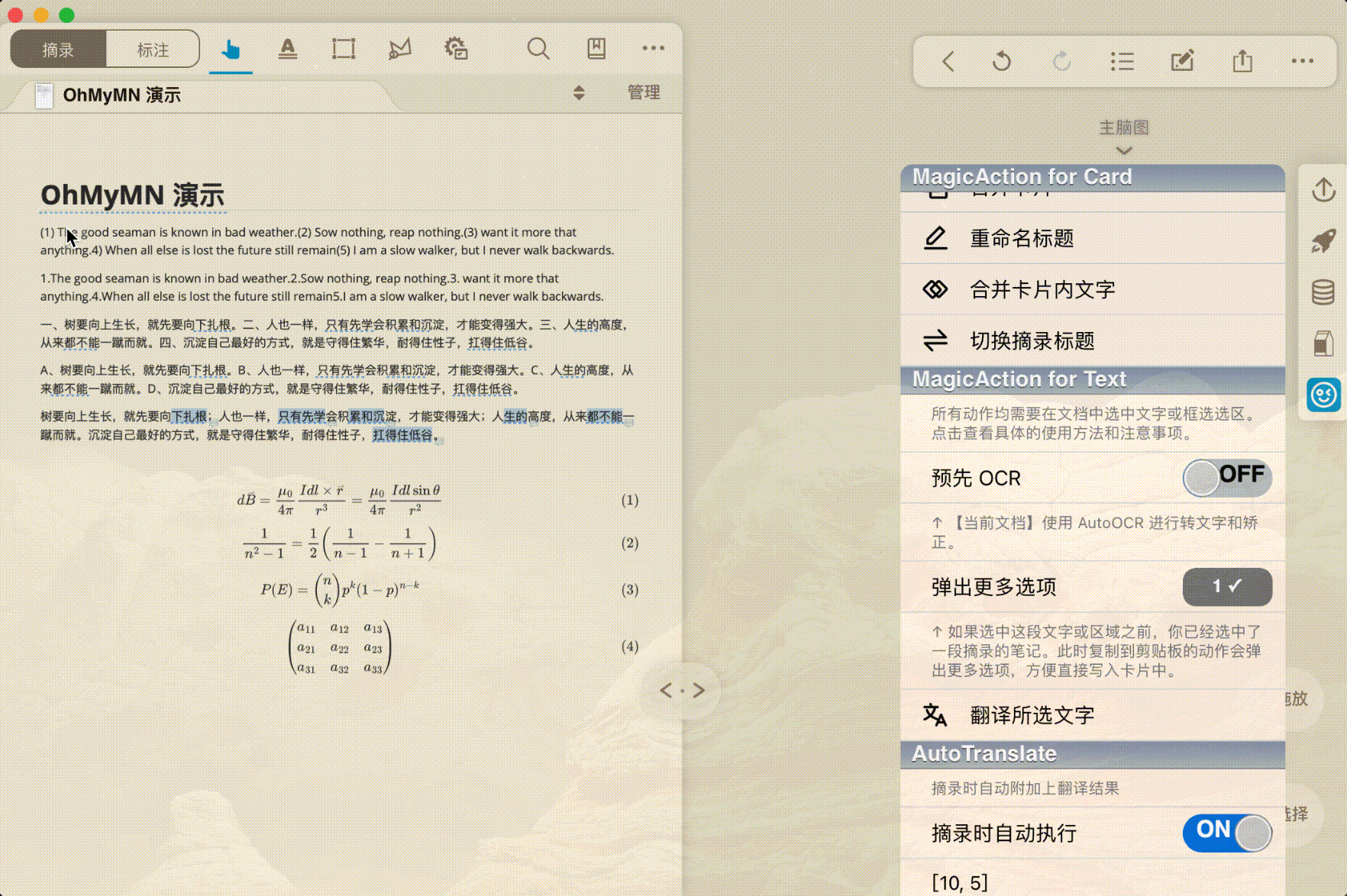Screen dimensions: 1347x896
Task: Undo the last mind map action
Action: pos(1002,61)
